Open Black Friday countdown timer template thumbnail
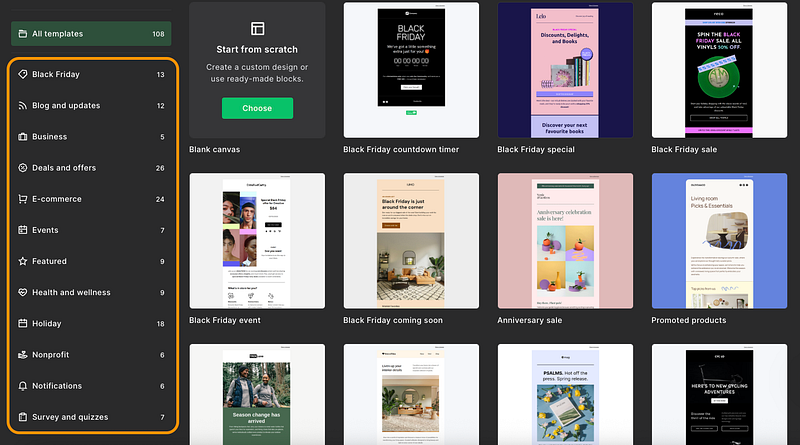Image resolution: width=800 pixels, height=445 pixels. 411,70
